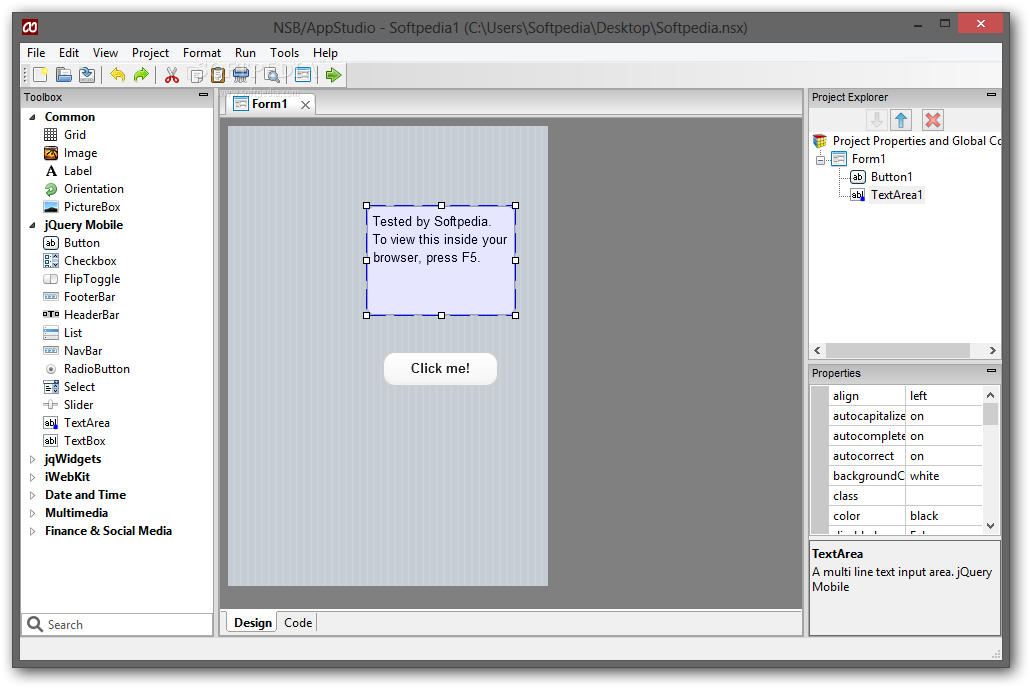Viewport: 1030px width, 688px height.
Task: Select TextArea1 in Project Explorer tree
Action: [x=897, y=195]
